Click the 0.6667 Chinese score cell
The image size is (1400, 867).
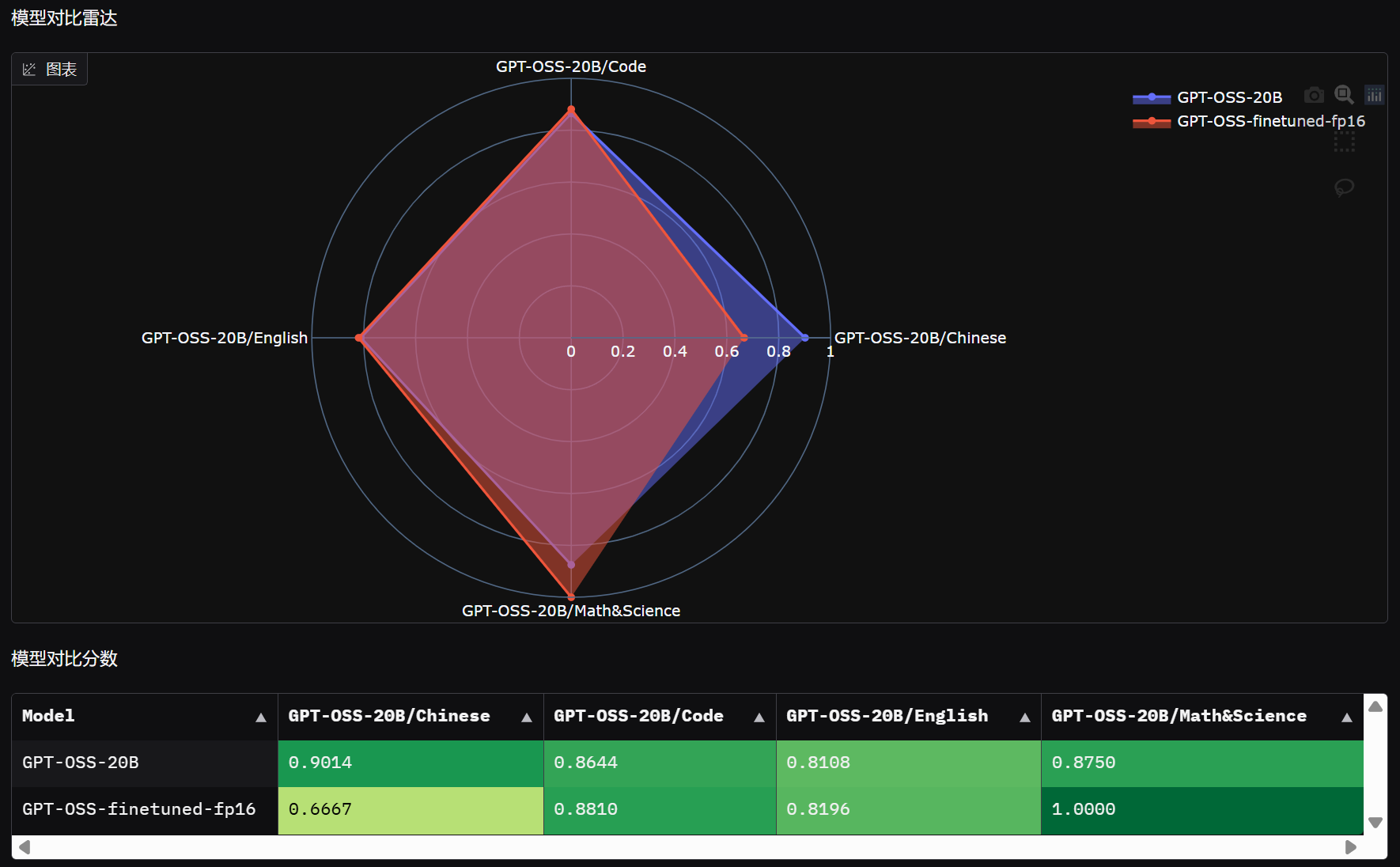(x=411, y=810)
